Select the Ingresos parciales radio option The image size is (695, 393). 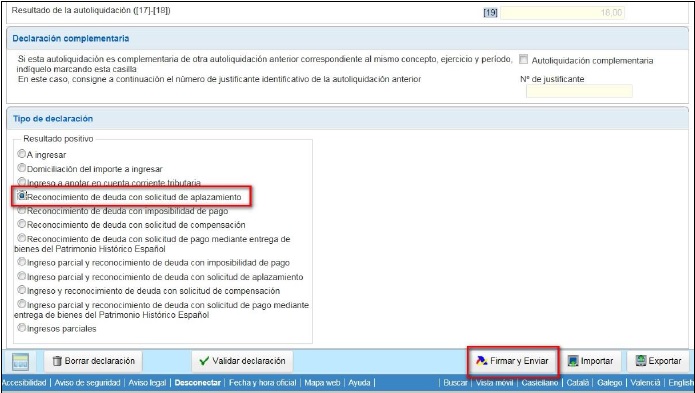21,328
